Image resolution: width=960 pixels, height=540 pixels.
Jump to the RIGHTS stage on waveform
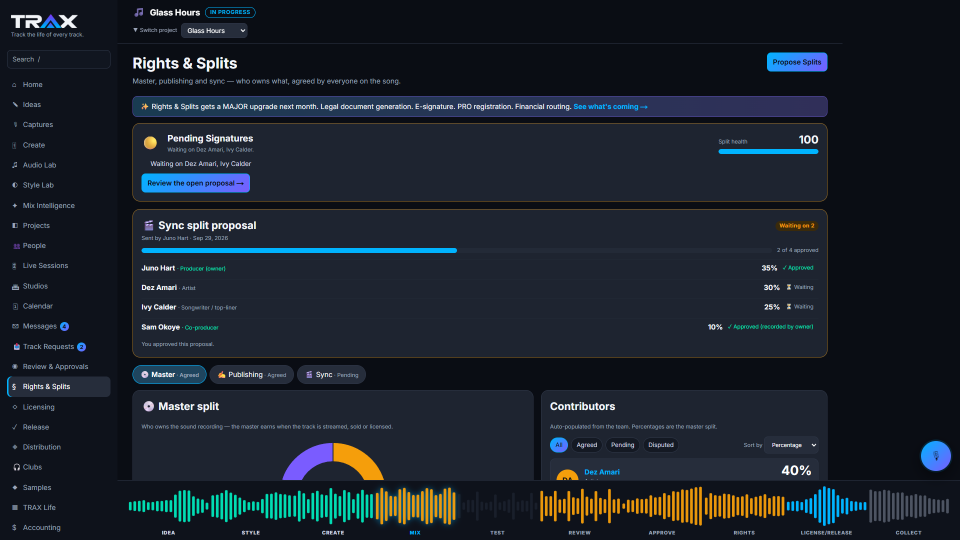(744, 509)
